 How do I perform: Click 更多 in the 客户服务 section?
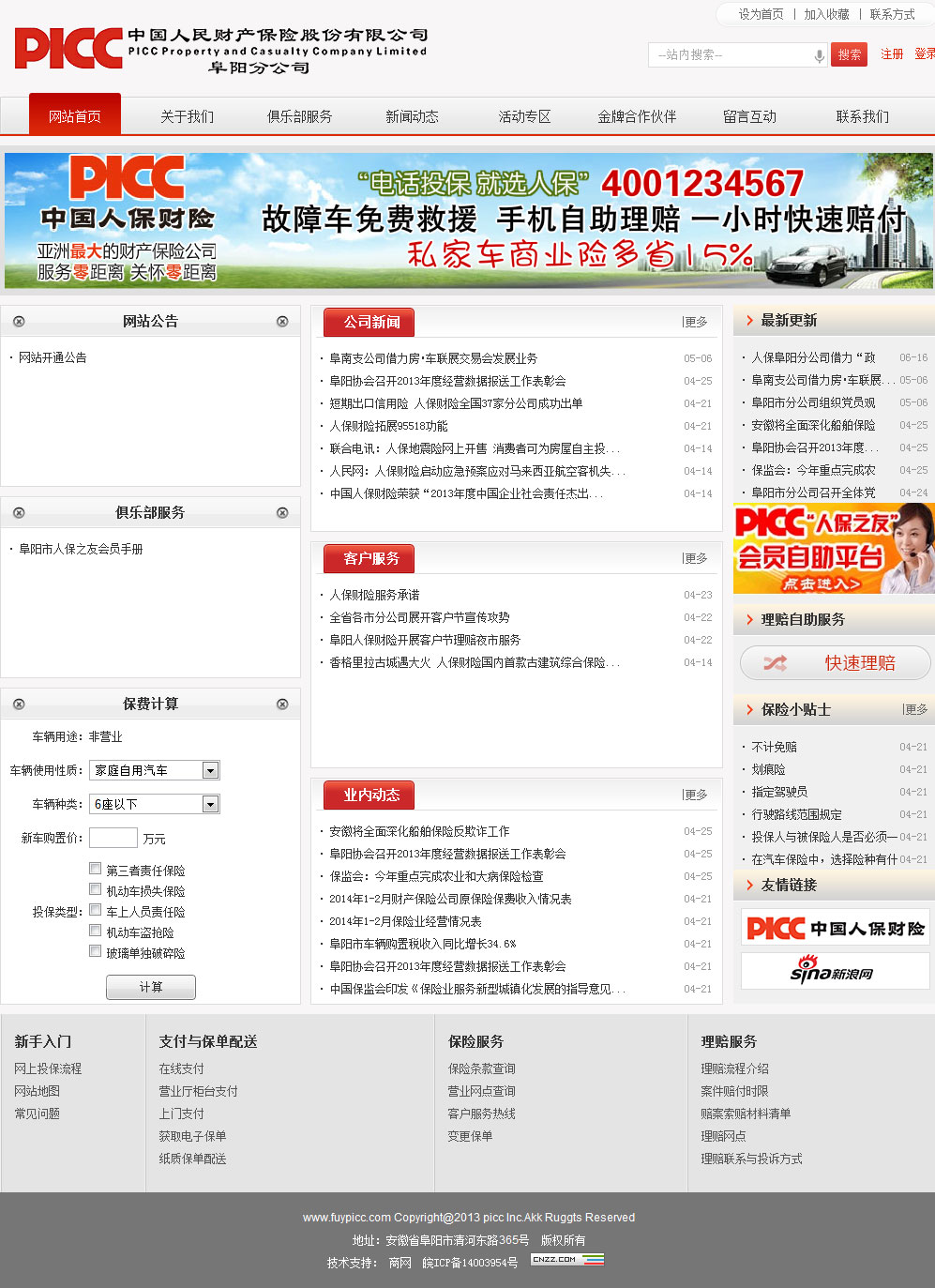[x=696, y=558]
